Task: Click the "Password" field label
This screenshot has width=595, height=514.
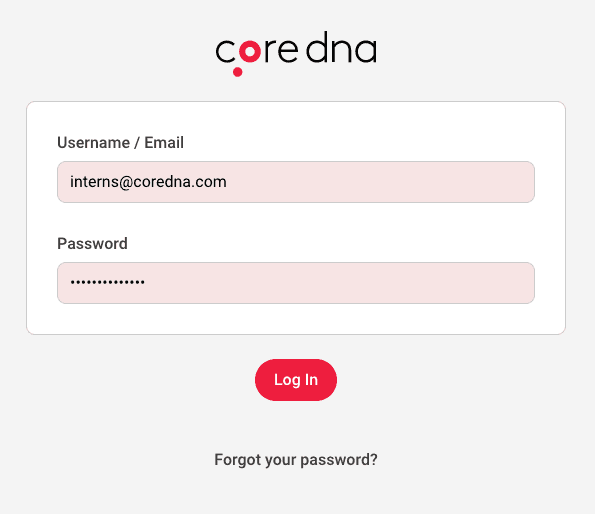Action: click(92, 244)
